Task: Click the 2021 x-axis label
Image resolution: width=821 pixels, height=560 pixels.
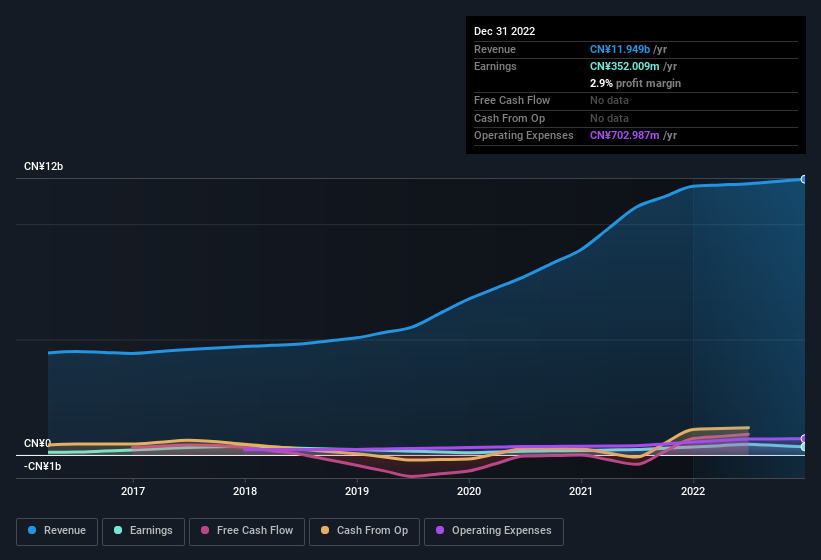Action: [x=581, y=491]
